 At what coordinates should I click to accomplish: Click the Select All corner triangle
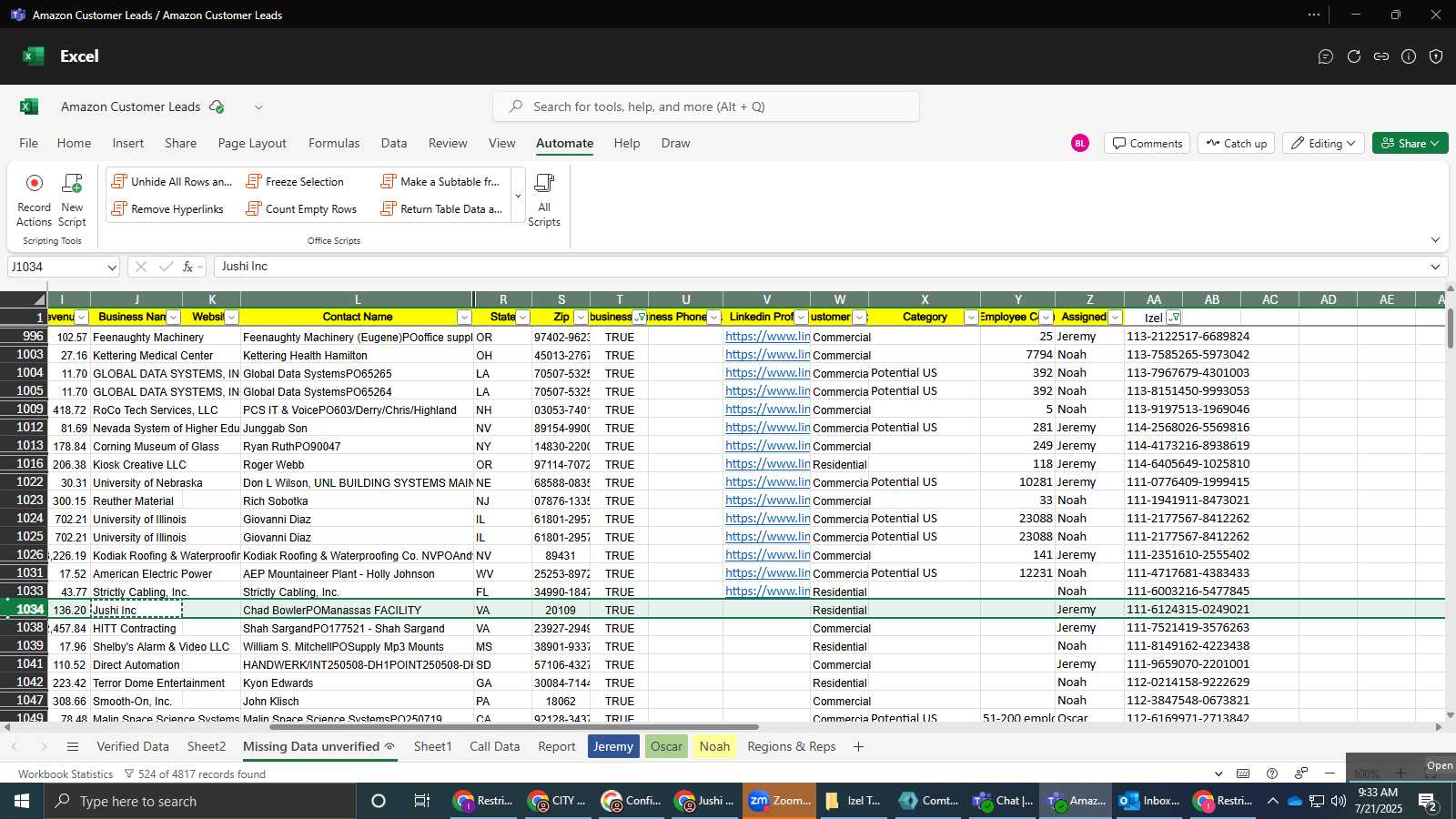pyautogui.click(x=39, y=299)
